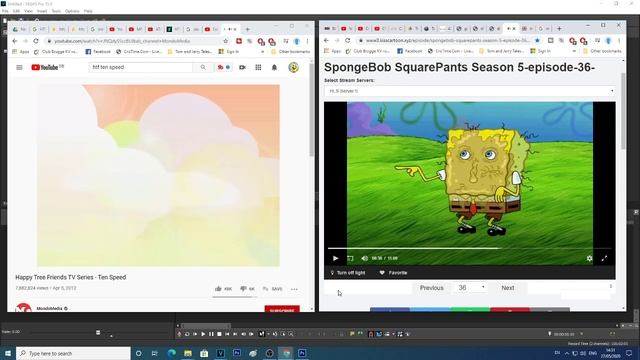Toggle the red Snapping magnet icon in Vegas
Screen dimensions: 640x360
pyautogui.click(x=371, y=334)
